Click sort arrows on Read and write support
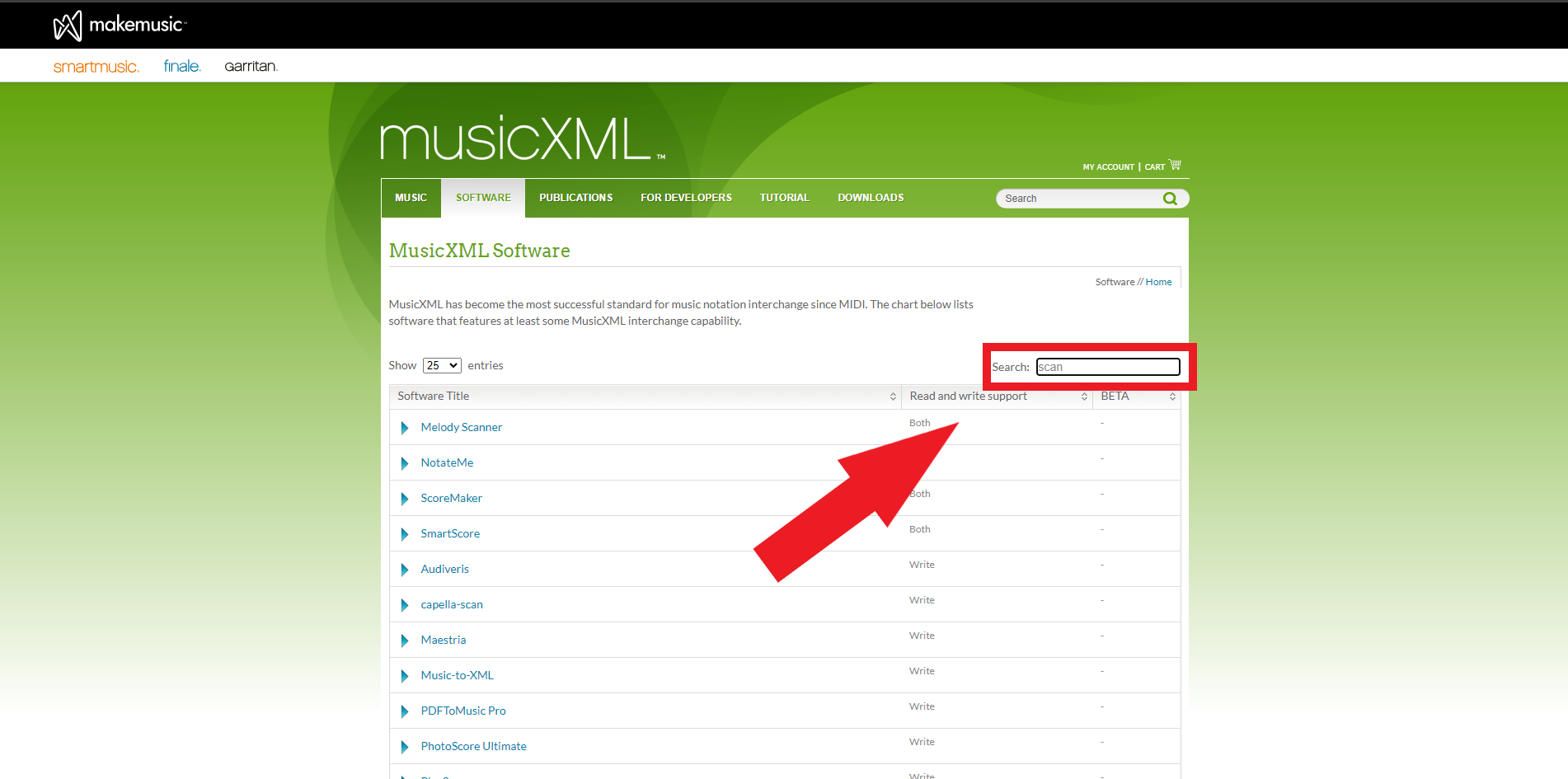The width and height of the screenshot is (1568, 779). (1084, 397)
